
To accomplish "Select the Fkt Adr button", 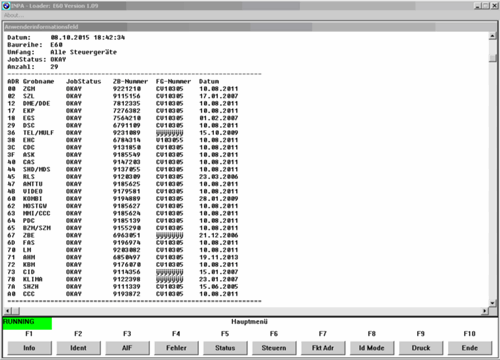I will tap(323, 348).
